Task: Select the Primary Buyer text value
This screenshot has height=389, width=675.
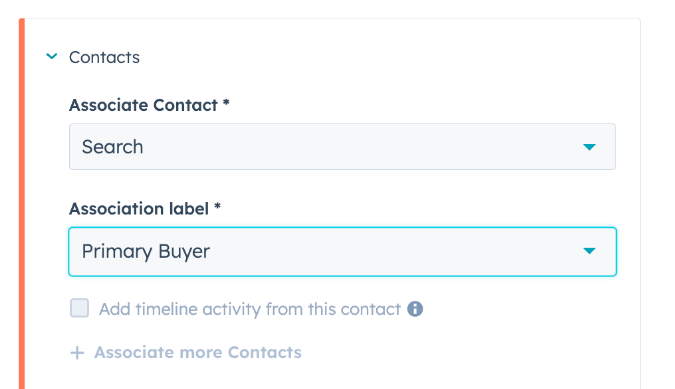Action: [x=146, y=251]
